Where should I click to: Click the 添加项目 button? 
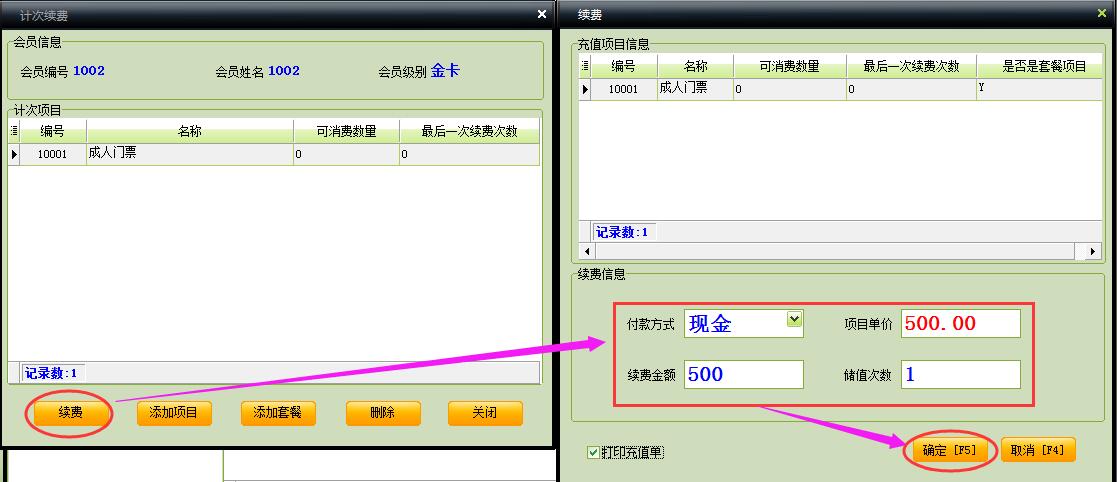174,413
